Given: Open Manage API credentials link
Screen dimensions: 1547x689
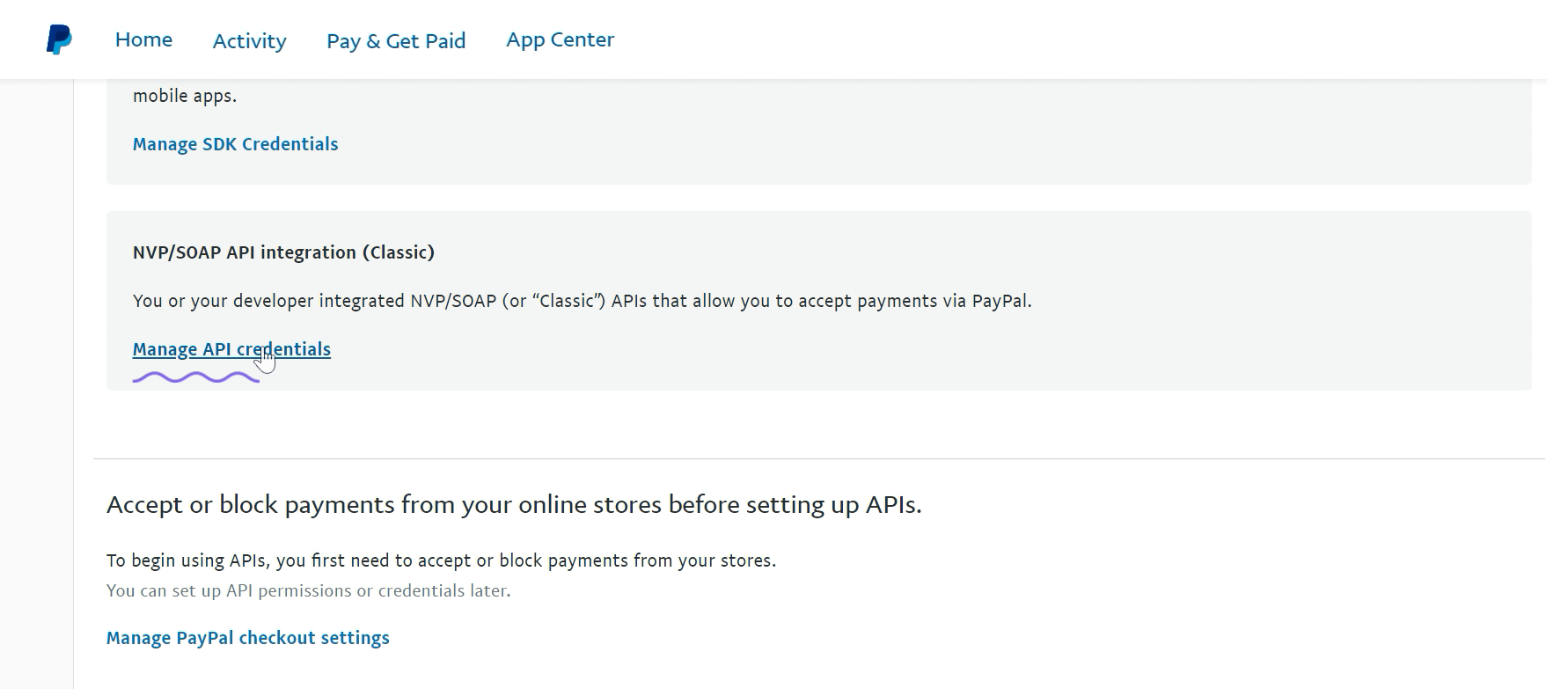Looking at the screenshot, I should (231, 349).
